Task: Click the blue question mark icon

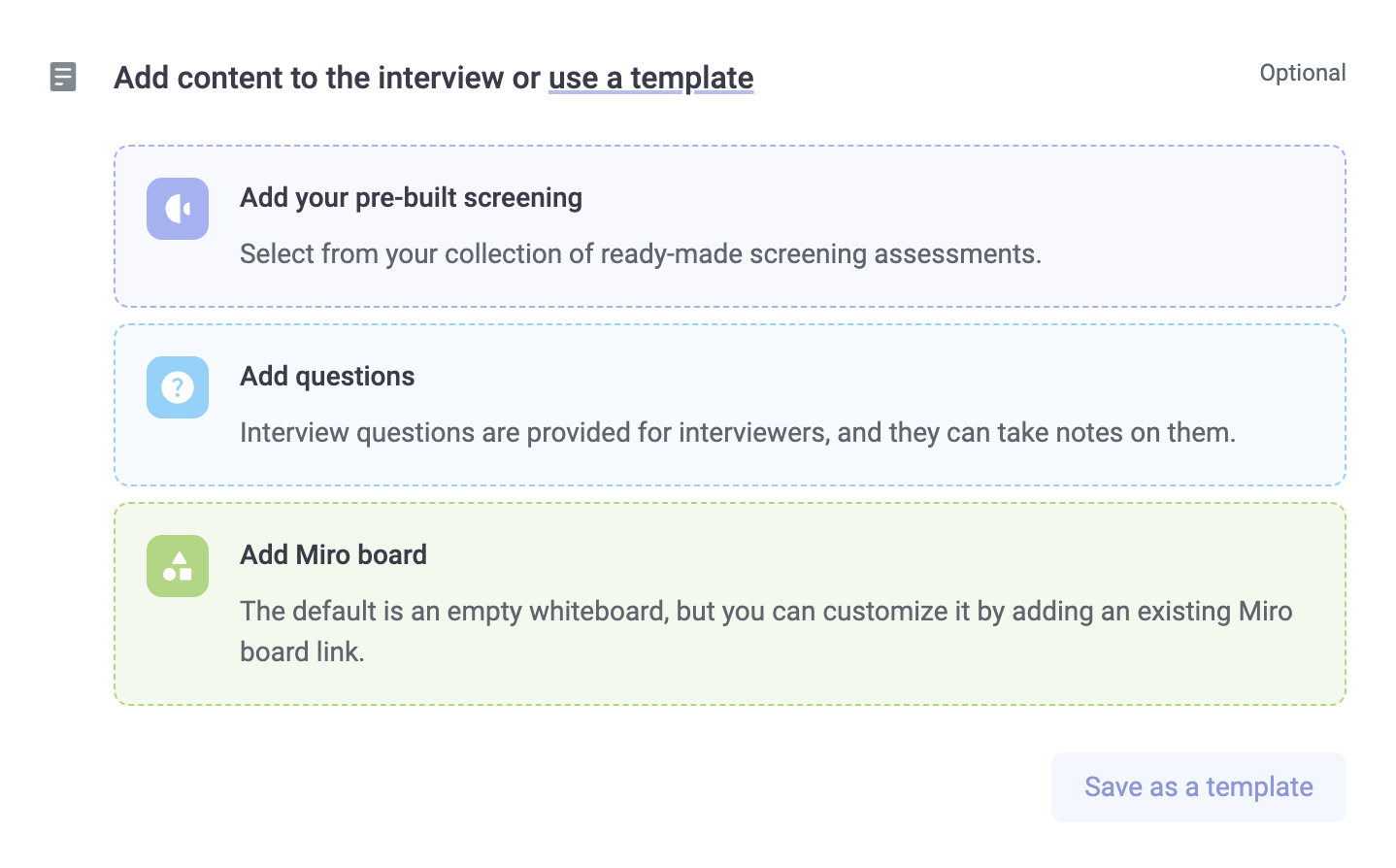Action: [x=178, y=387]
